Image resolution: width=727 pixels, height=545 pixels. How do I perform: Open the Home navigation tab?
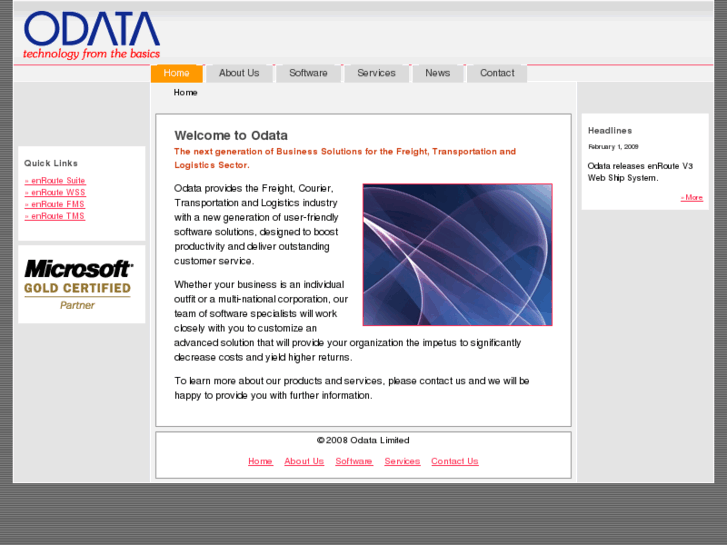(177, 73)
